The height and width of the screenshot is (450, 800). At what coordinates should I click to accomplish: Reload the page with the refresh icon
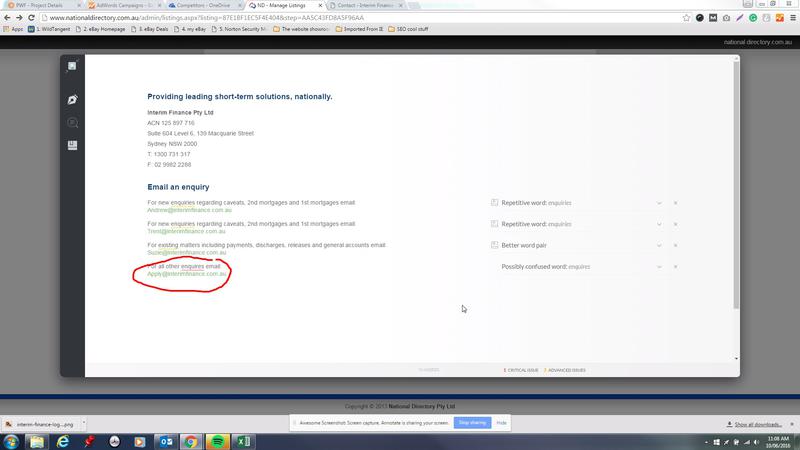pyautogui.click(x=31, y=17)
